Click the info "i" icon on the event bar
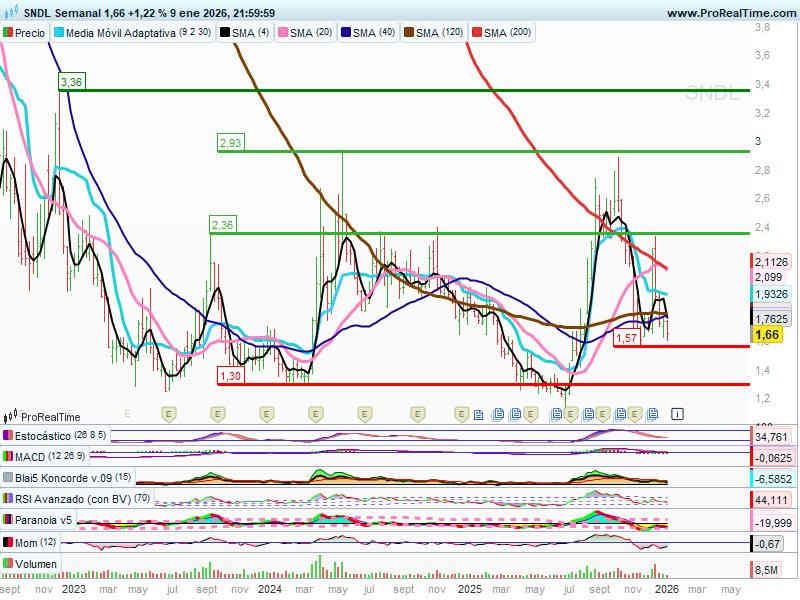800x600 pixels. [x=677, y=413]
